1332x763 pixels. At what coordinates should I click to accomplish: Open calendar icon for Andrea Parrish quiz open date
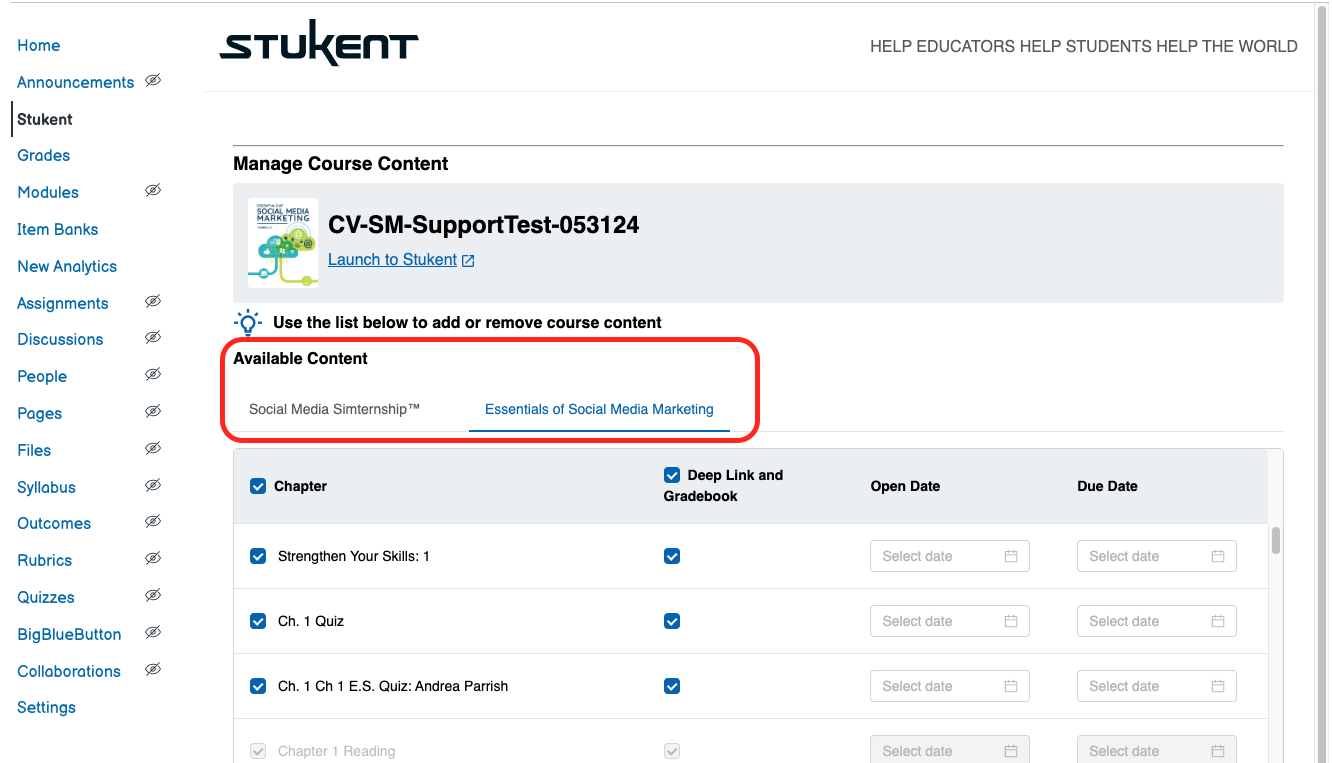[x=1010, y=686]
